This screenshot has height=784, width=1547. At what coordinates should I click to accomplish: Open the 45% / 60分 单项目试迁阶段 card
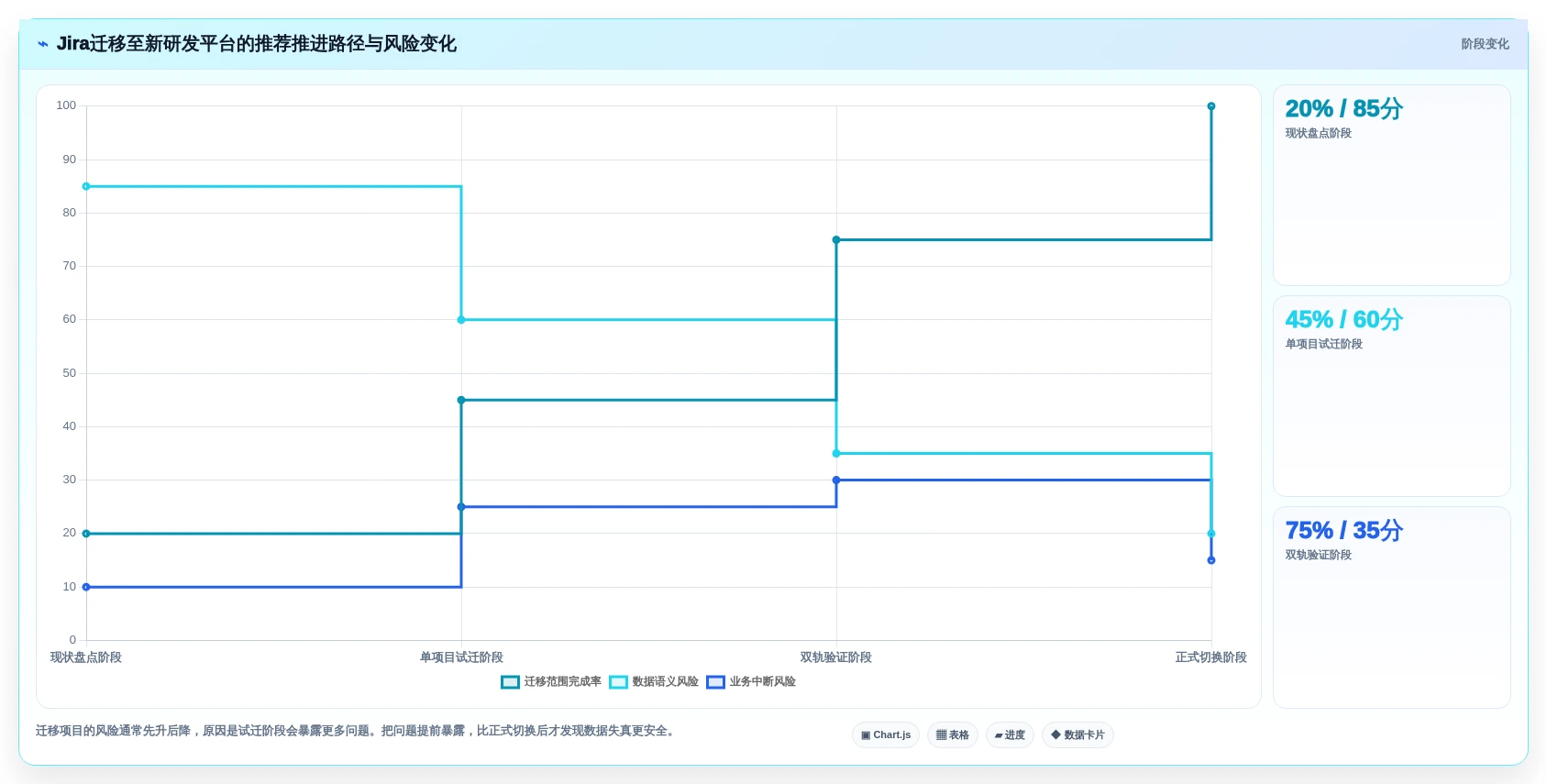point(1391,396)
